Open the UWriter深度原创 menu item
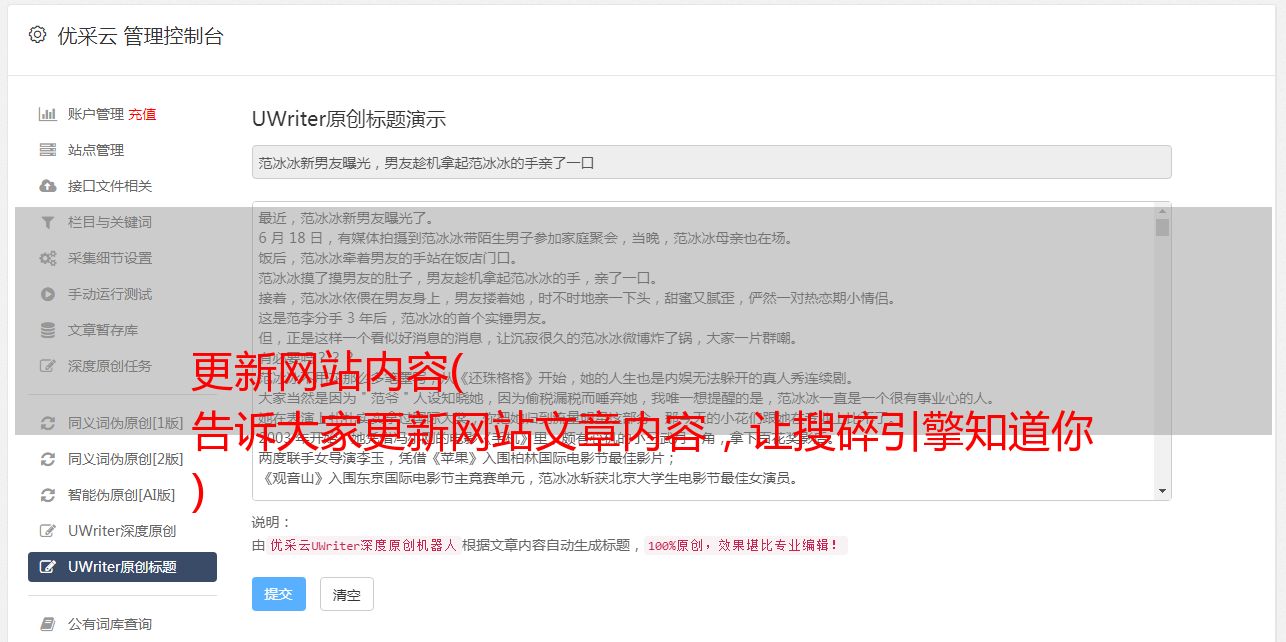This screenshot has width=1286, height=642. (122, 531)
